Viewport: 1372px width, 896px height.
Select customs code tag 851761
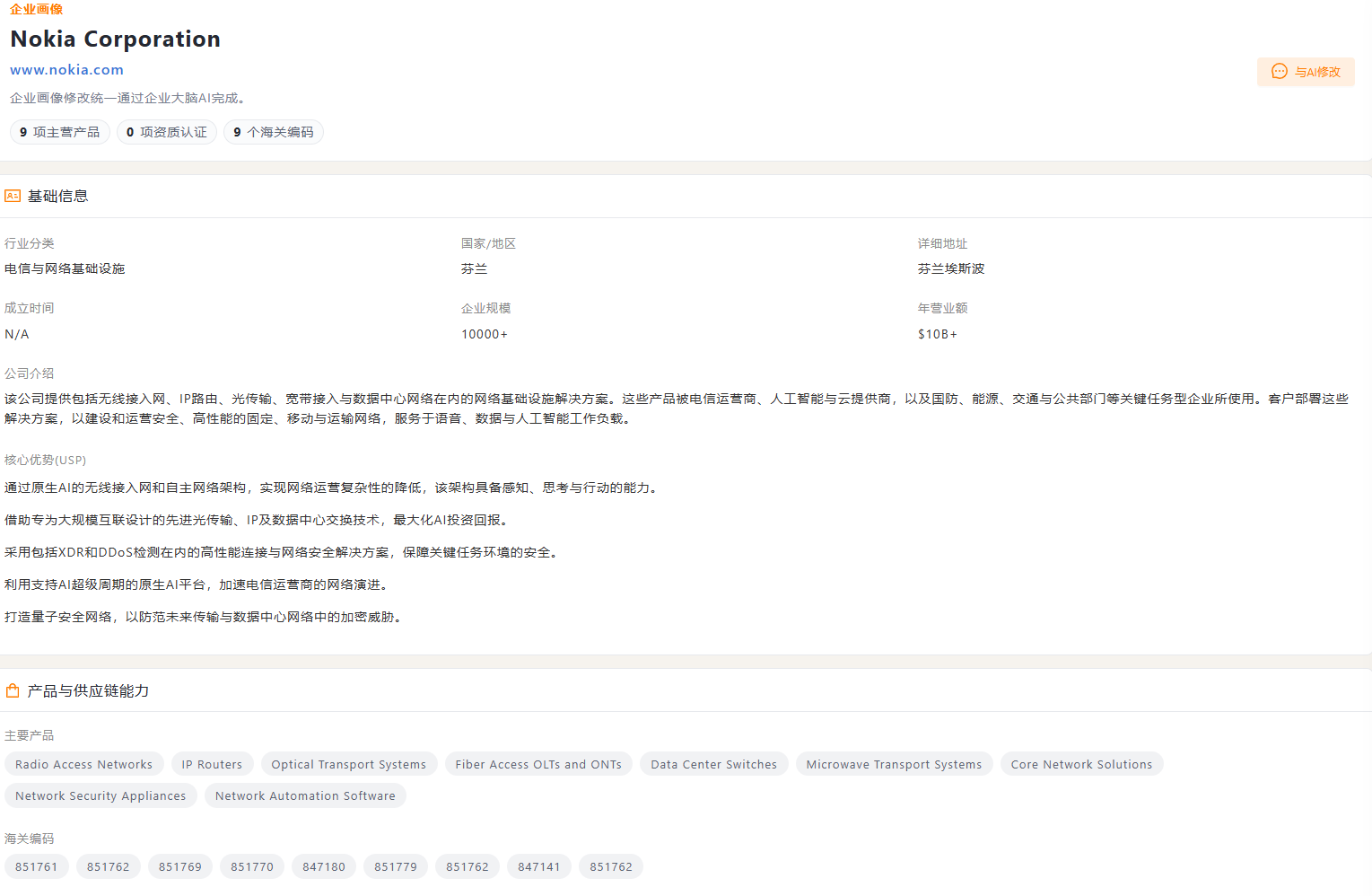(x=37, y=866)
